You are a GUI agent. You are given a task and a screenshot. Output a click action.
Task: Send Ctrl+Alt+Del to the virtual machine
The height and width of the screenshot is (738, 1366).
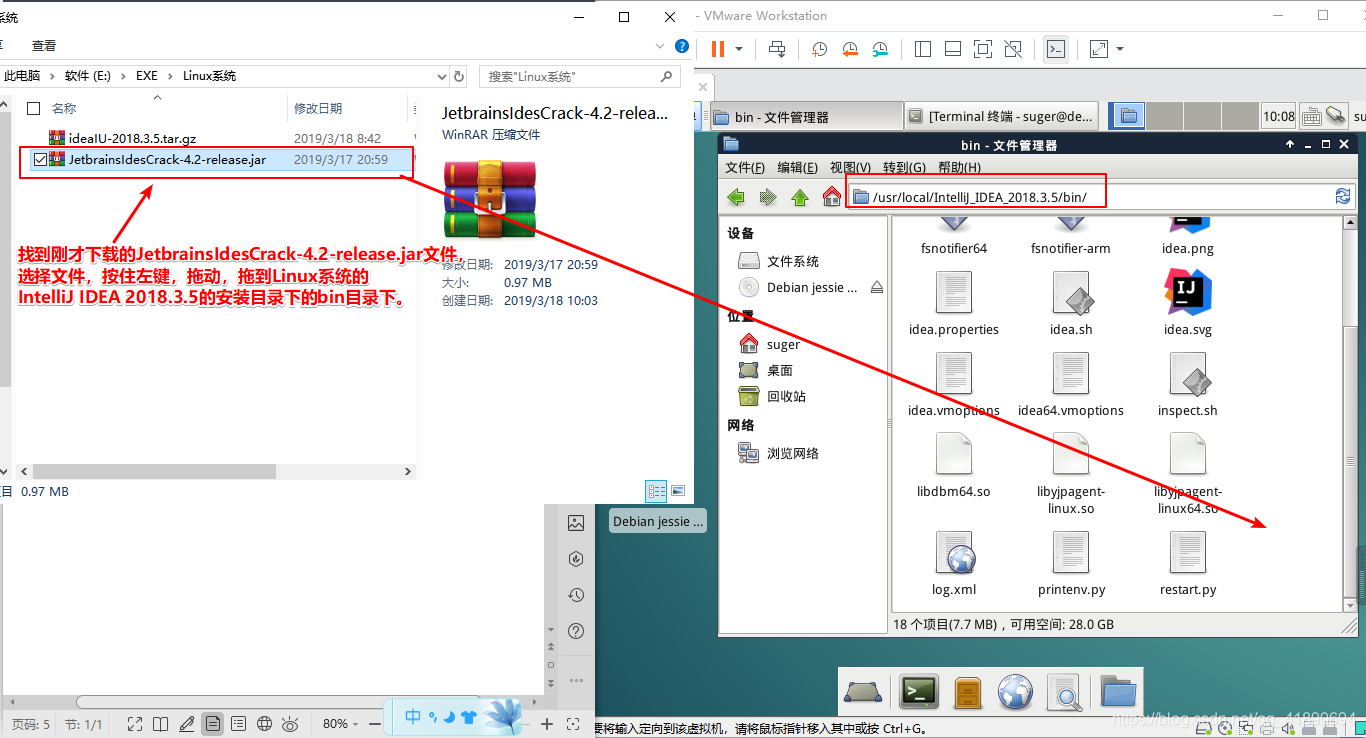[x=777, y=49]
